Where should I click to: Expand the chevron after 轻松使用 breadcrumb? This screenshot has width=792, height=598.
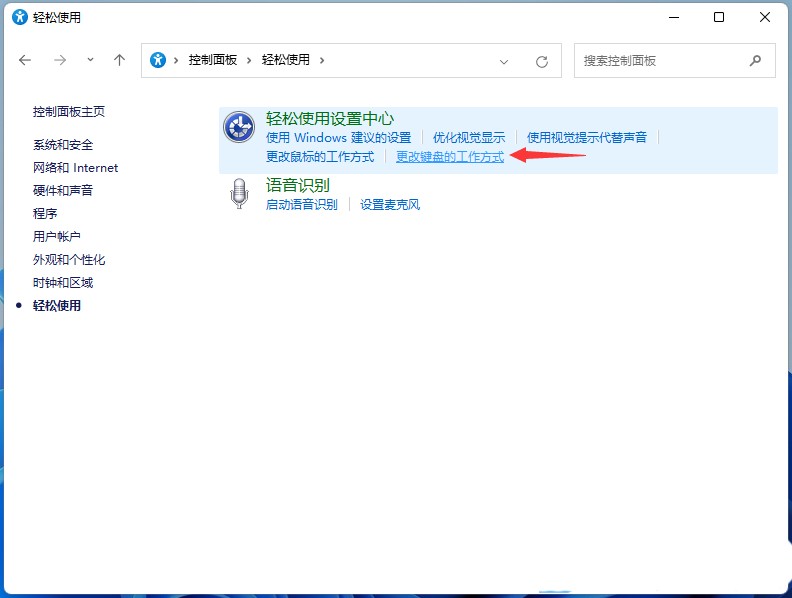322,60
